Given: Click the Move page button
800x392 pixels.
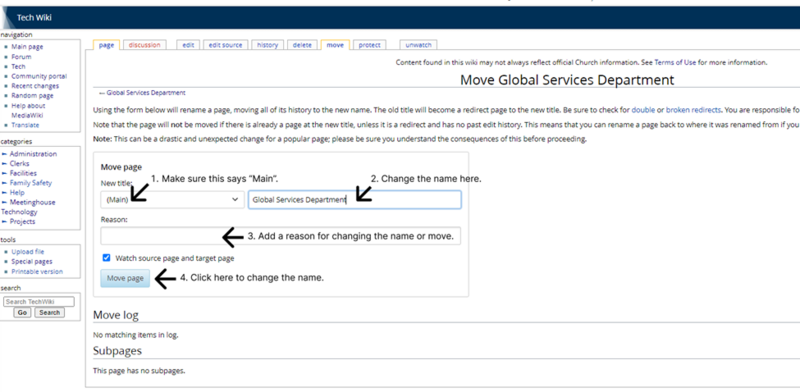Looking at the screenshot, I should click(125, 279).
